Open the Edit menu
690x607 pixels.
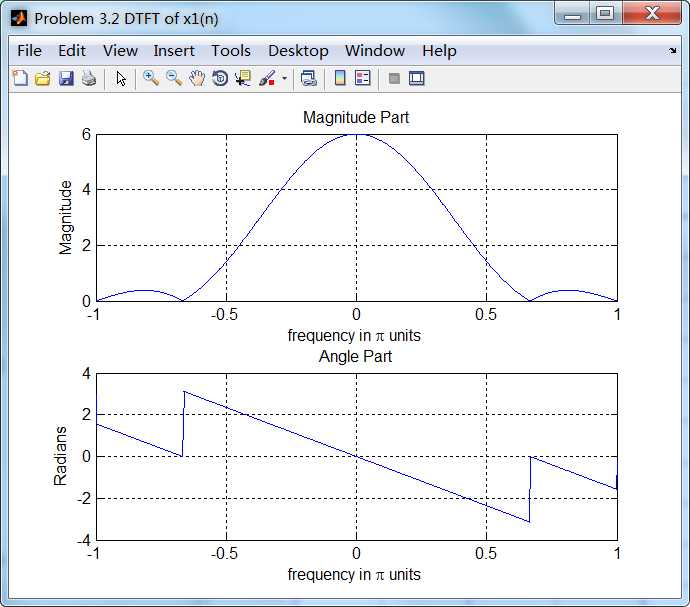tap(72, 51)
